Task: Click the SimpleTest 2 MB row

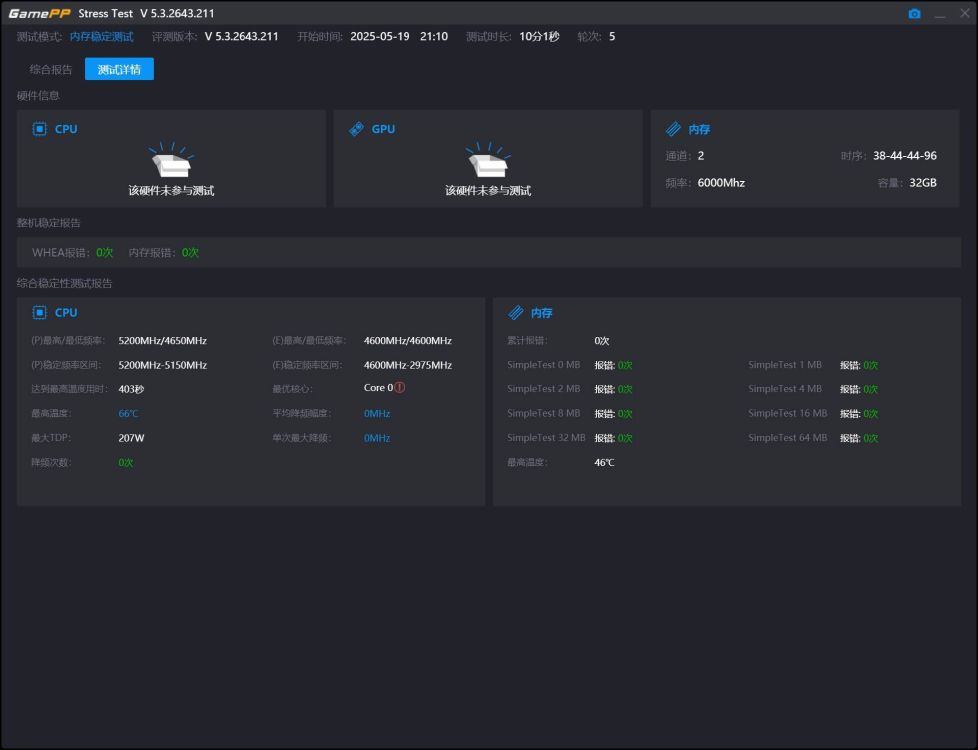Action: point(569,389)
